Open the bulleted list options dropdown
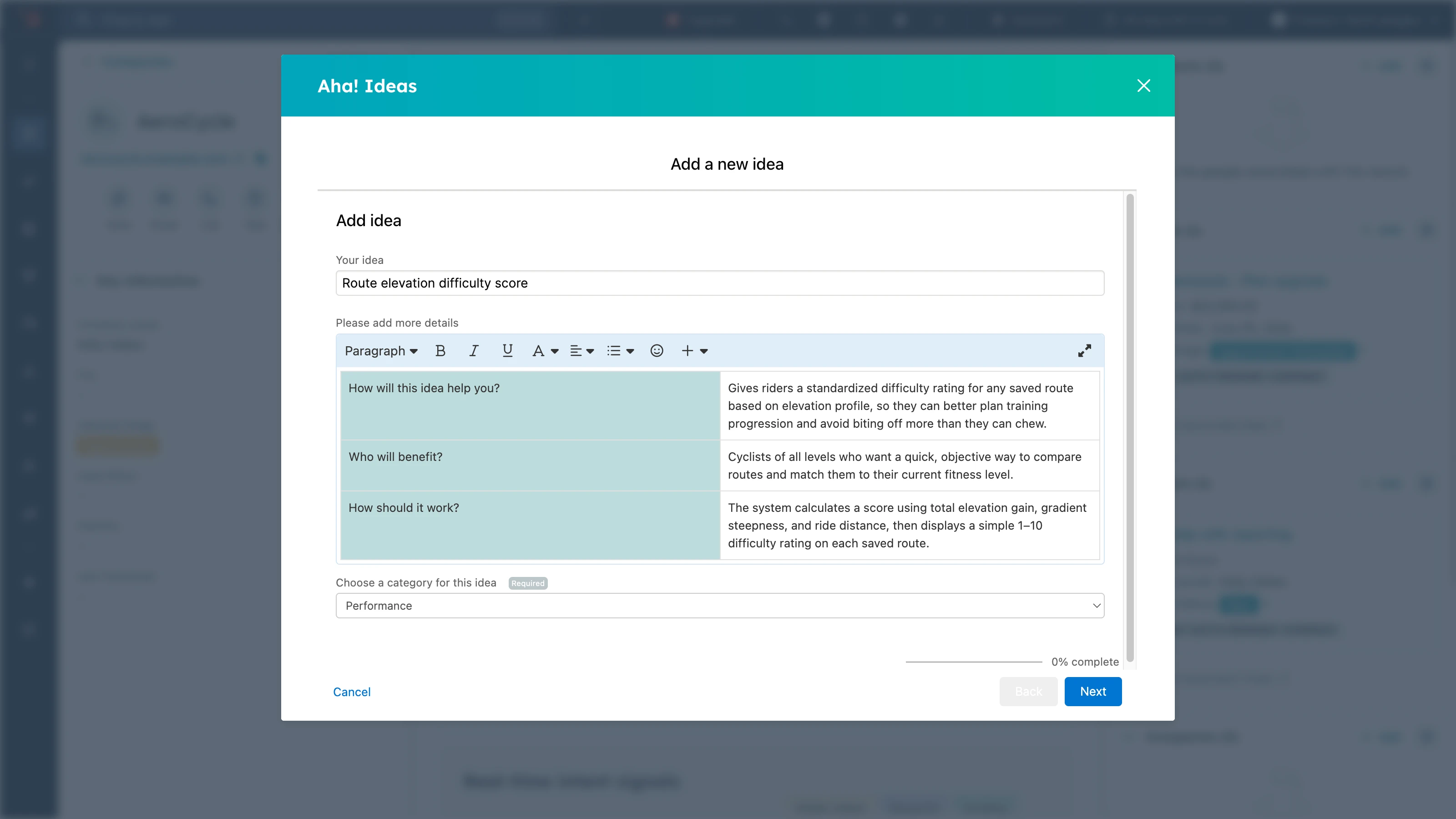The width and height of the screenshot is (1456, 819). (620, 351)
